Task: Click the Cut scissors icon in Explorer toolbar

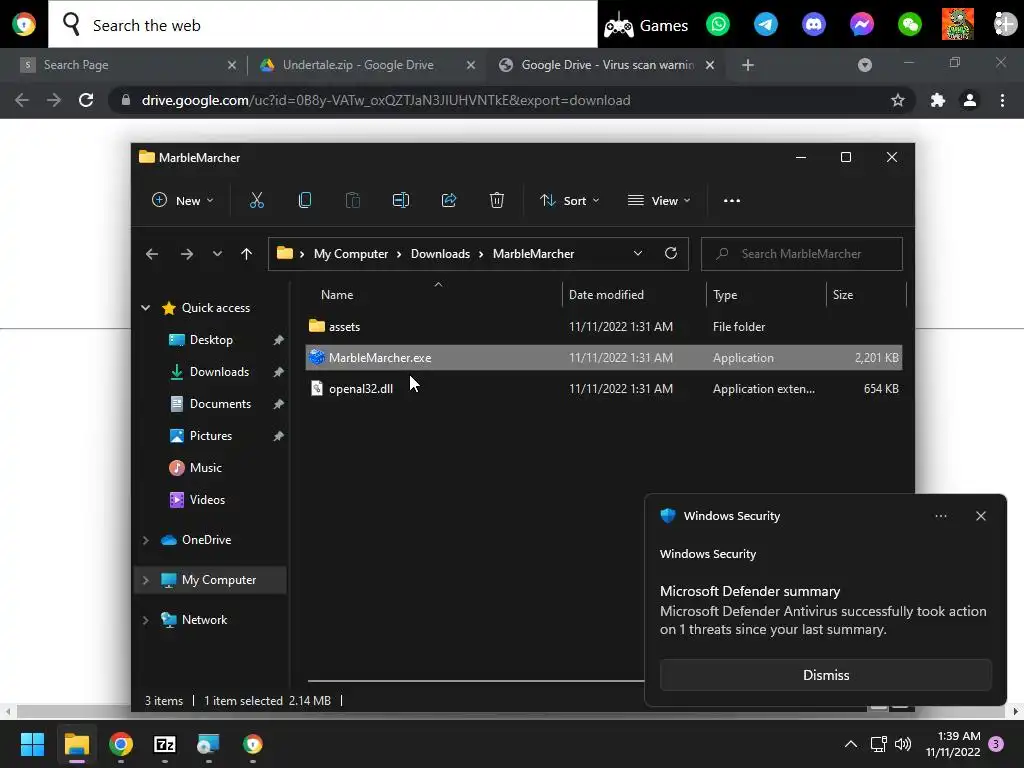Action: coord(257,200)
